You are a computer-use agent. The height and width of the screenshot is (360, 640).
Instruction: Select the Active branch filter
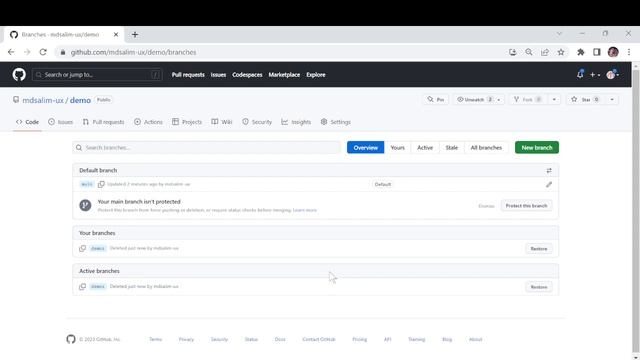pyautogui.click(x=425, y=147)
